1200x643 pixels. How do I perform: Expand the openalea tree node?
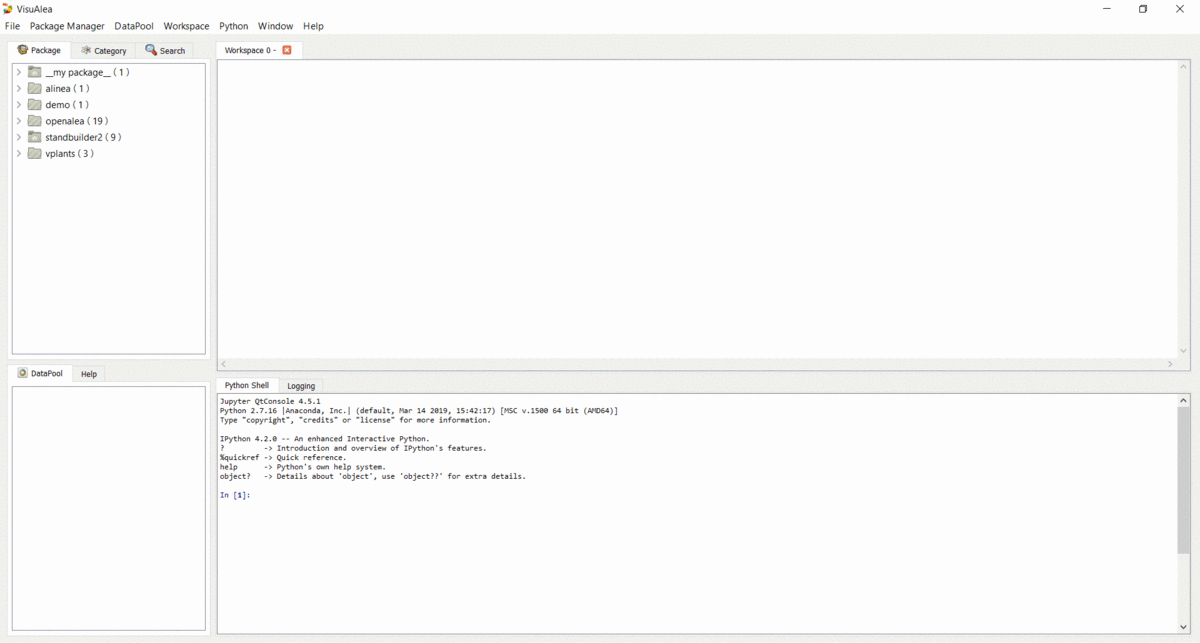pos(19,121)
